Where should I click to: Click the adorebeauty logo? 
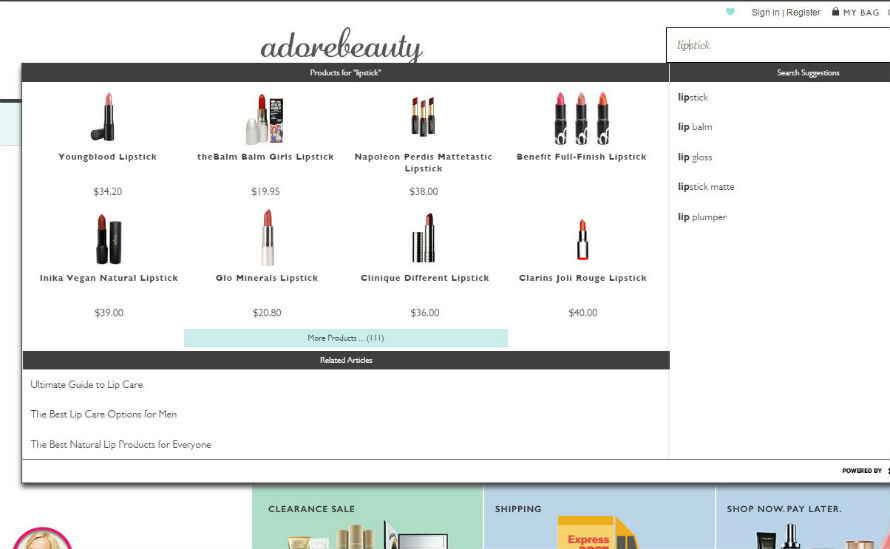tap(341, 46)
